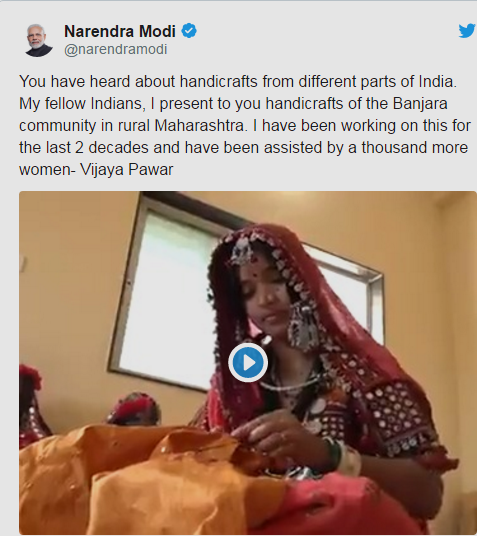Click the phrase "My fellow Indians" in tweet
This screenshot has width=477, height=541.
(x=82, y=104)
